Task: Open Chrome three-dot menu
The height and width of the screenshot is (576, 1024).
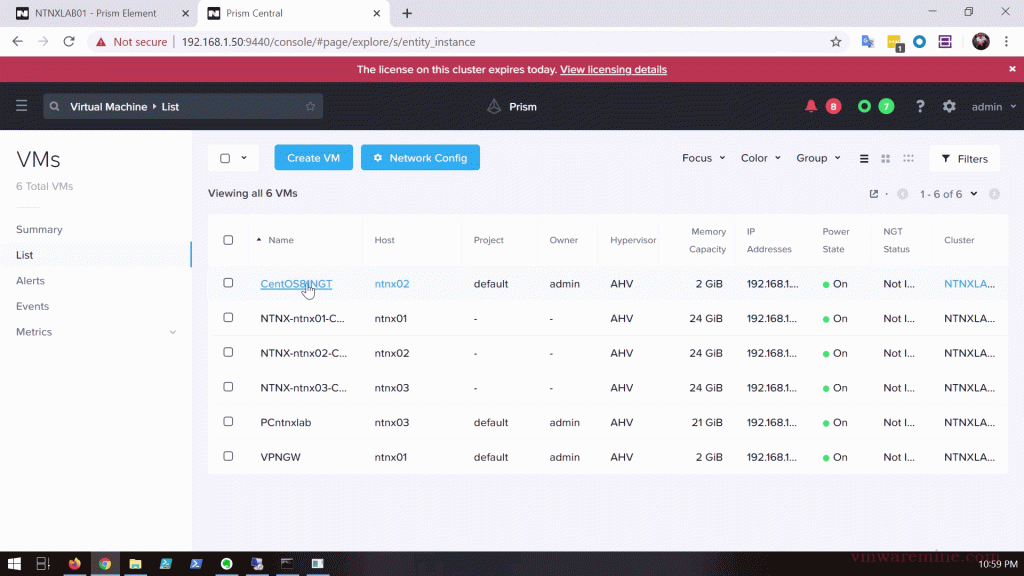Action: pos(1006,42)
